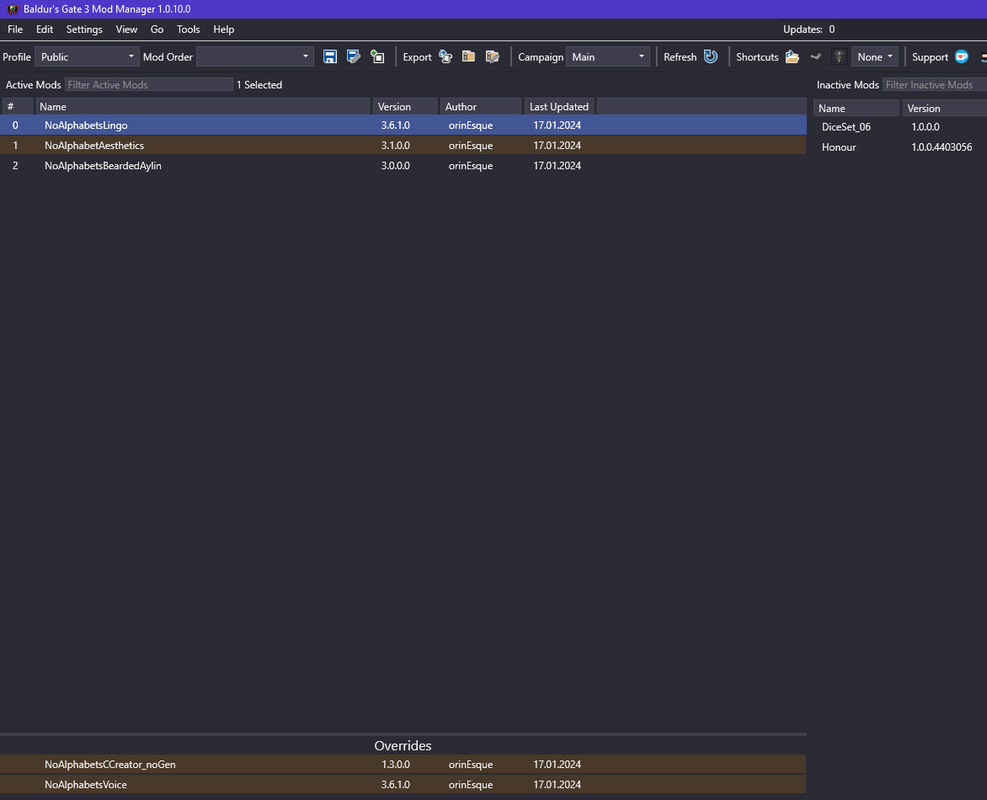Click the Export toolbar label
Viewport: 987px width, 800px height.
(417, 57)
